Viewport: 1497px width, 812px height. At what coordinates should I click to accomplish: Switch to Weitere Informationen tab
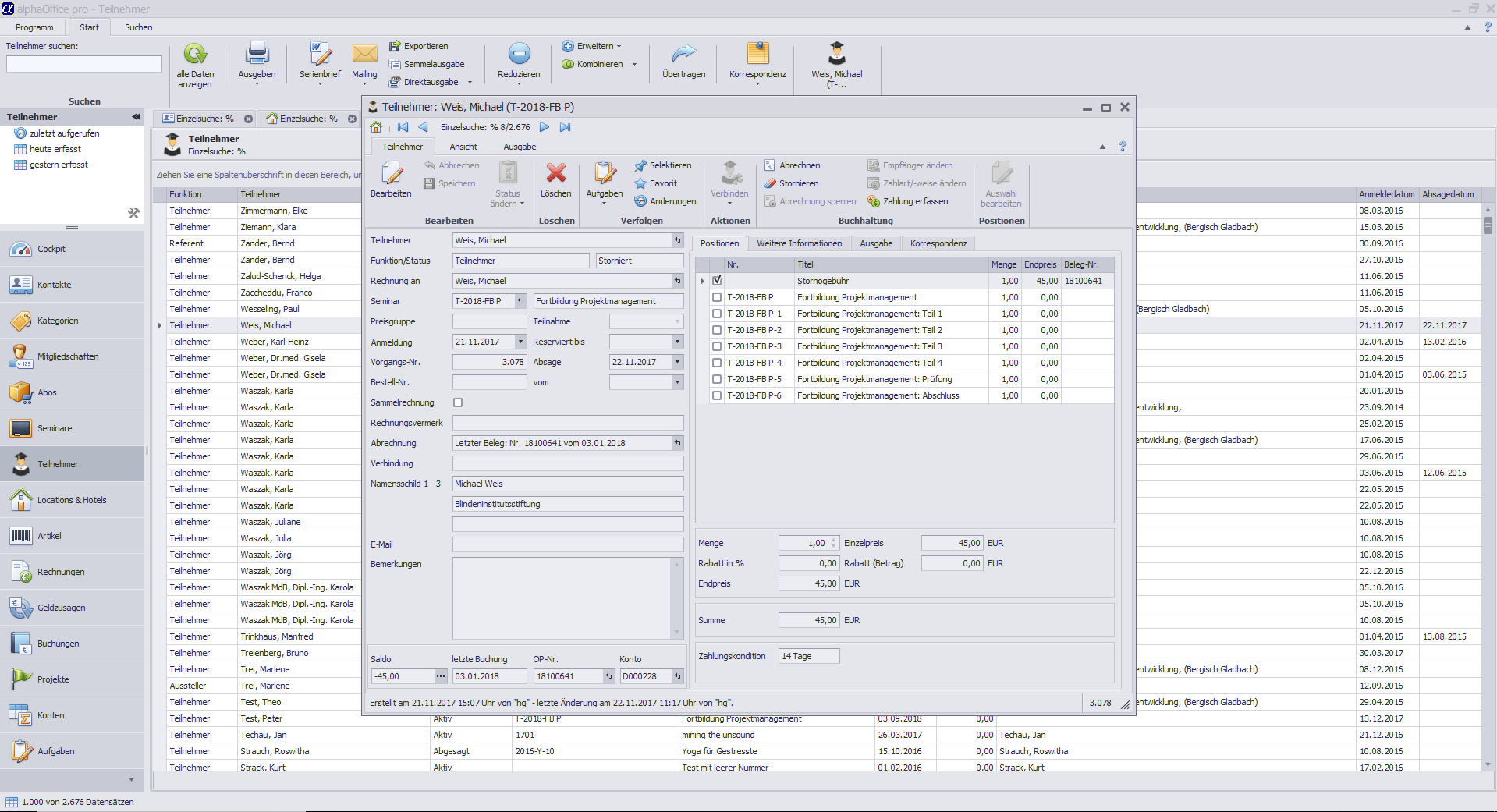tap(799, 243)
